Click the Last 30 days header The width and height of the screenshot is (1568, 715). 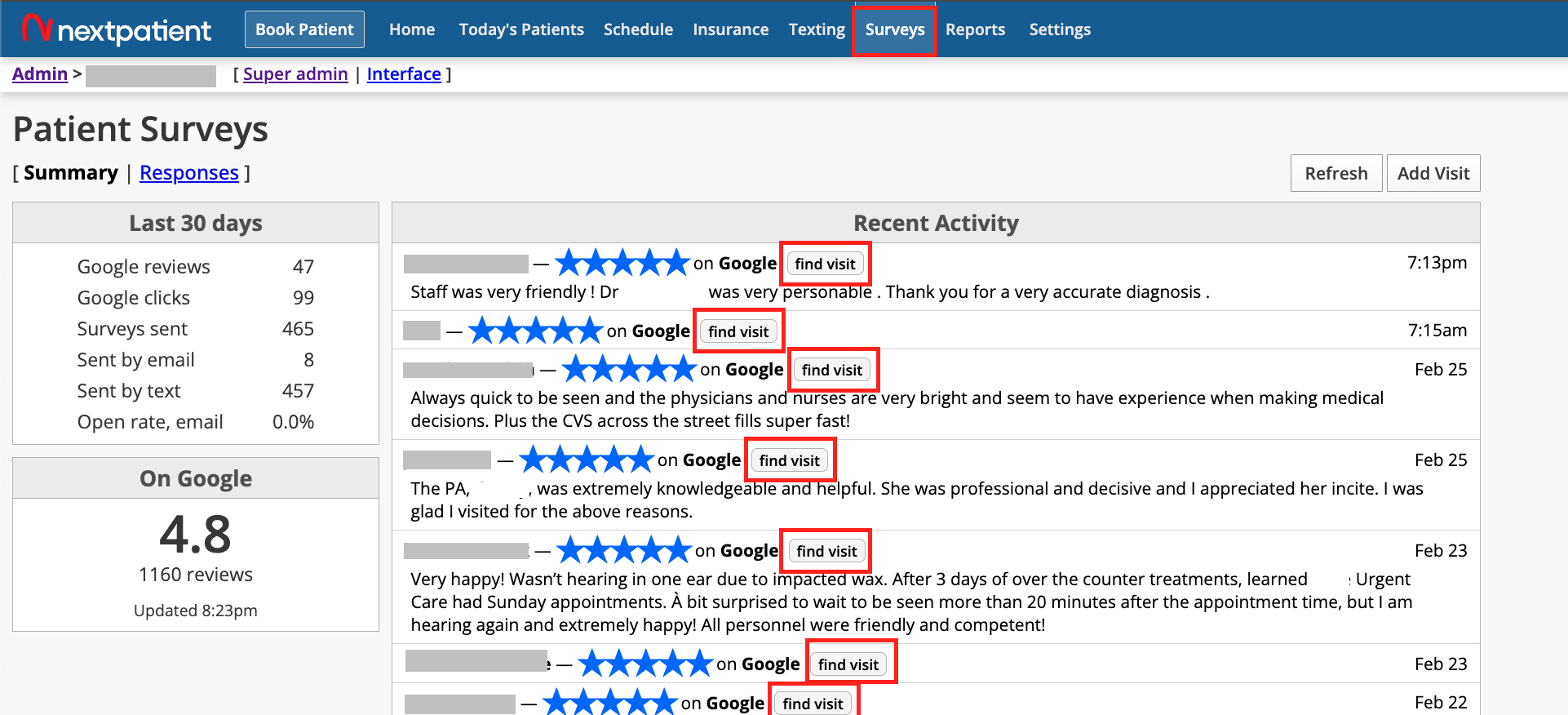196,223
